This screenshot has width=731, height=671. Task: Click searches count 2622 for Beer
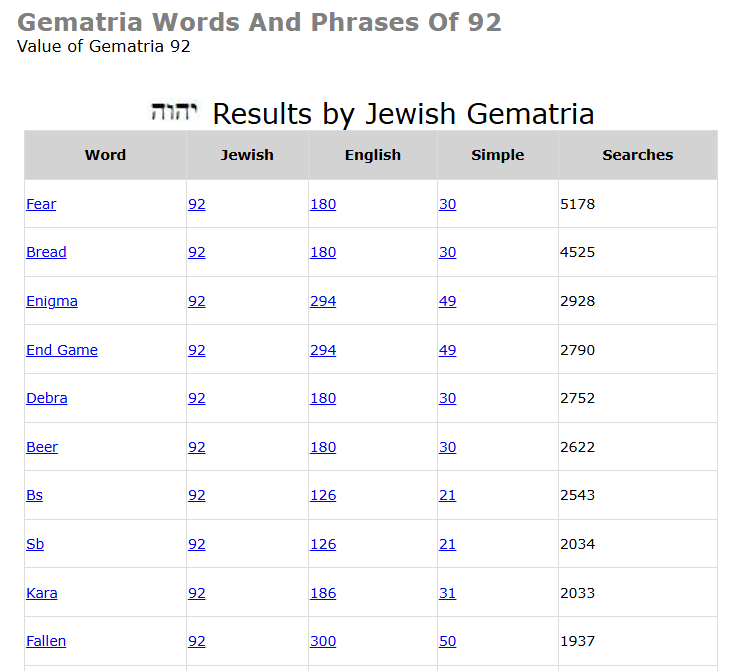click(578, 447)
